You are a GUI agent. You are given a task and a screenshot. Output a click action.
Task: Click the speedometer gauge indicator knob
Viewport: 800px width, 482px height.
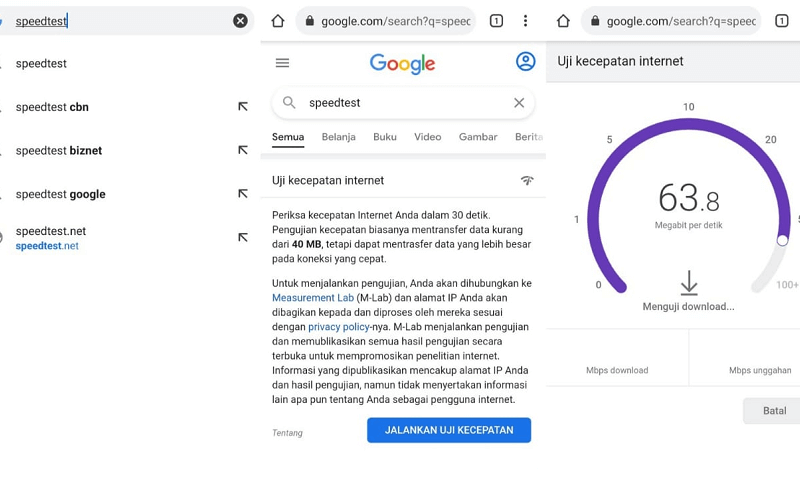[x=782, y=240]
